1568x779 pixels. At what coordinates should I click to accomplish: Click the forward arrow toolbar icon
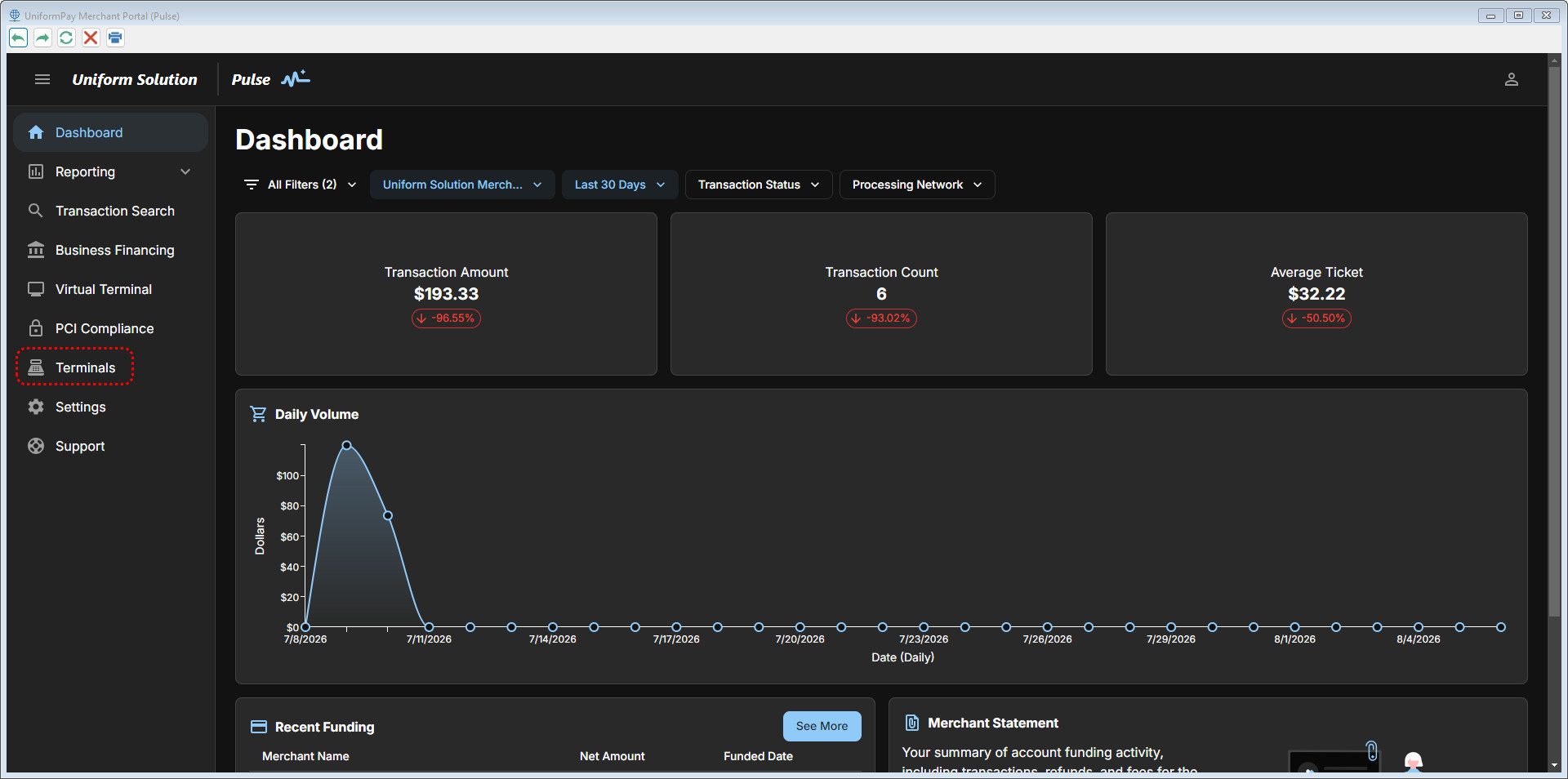[x=42, y=38]
